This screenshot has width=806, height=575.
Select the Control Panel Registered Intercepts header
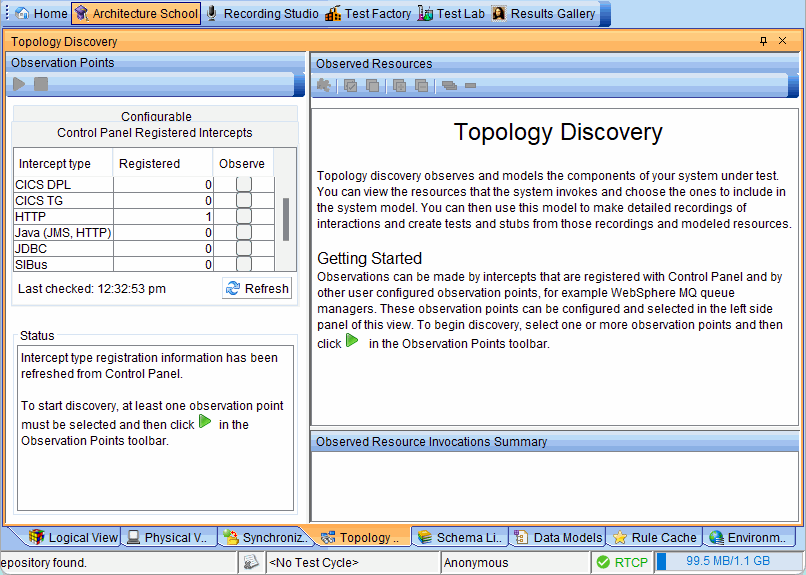[x=155, y=133]
